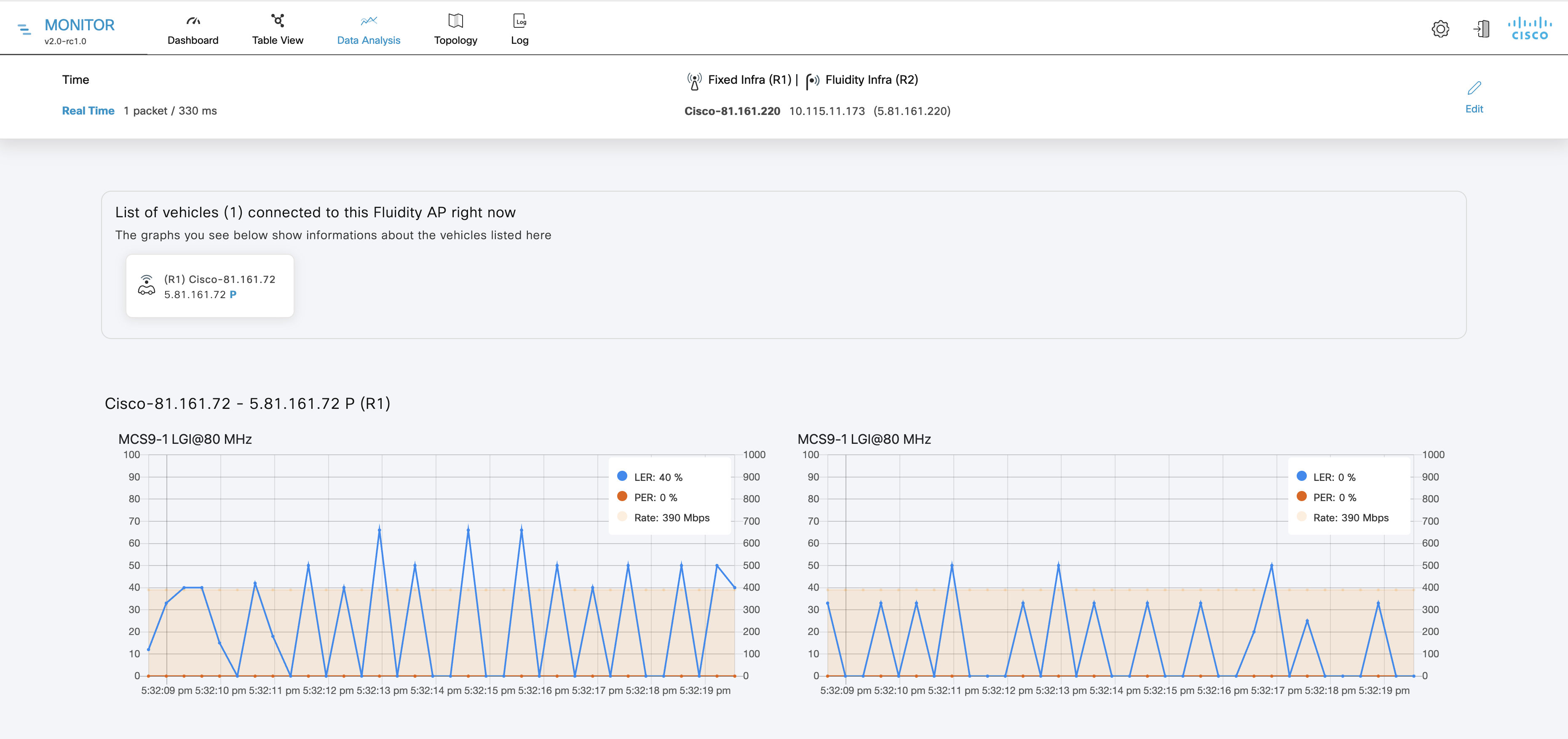This screenshot has width=1568, height=739.
Task: Click the blue P link in the vehicle card
Action: point(233,294)
